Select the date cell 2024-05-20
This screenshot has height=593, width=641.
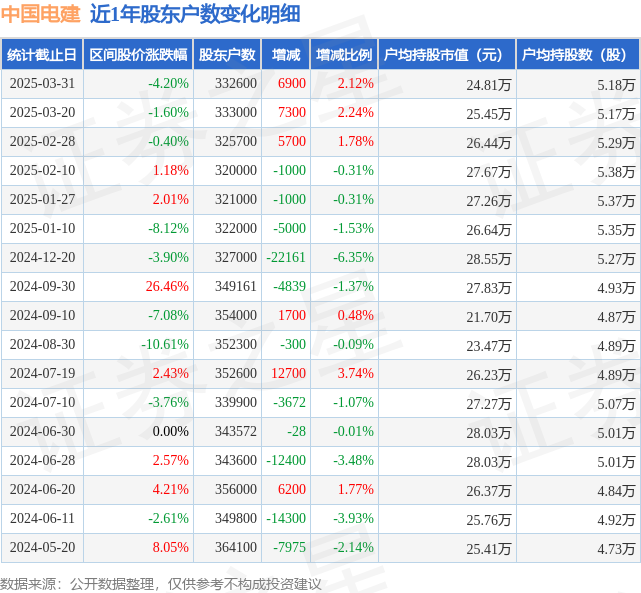pos(43,547)
